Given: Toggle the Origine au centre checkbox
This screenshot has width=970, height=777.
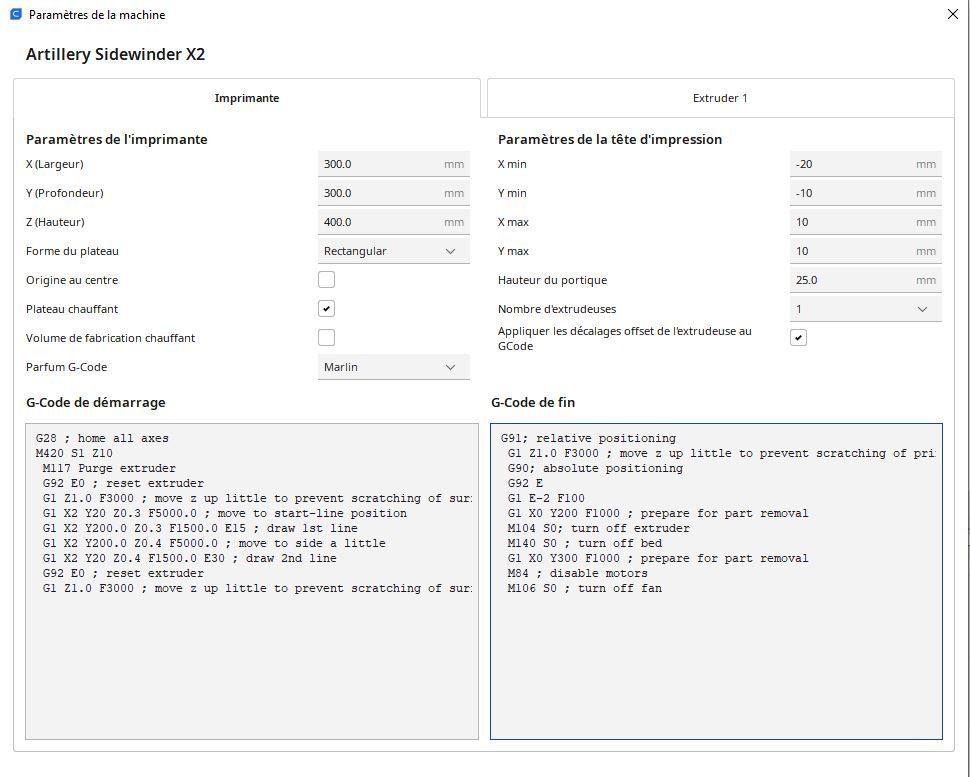Looking at the screenshot, I should point(327,280).
